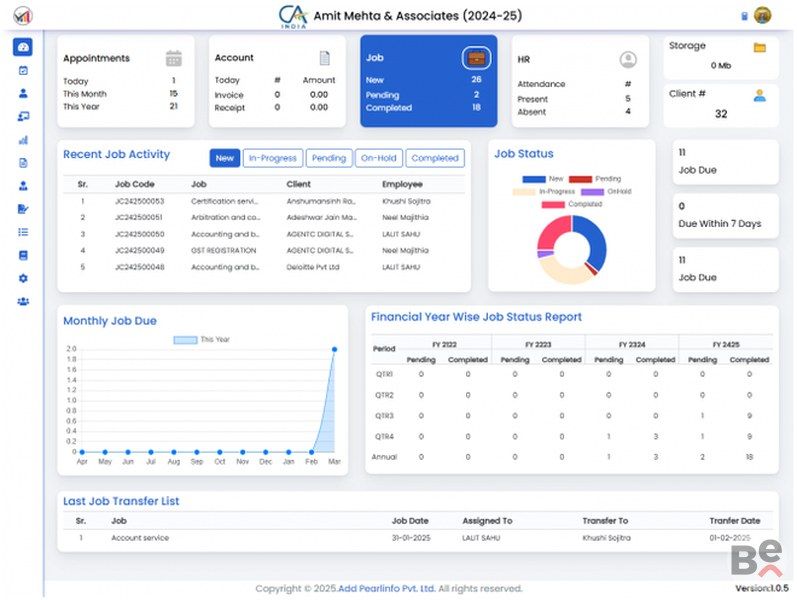Open the bar chart icon in sidebar
The height and width of the screenshot is (600, 797).
tap(23, 140)
